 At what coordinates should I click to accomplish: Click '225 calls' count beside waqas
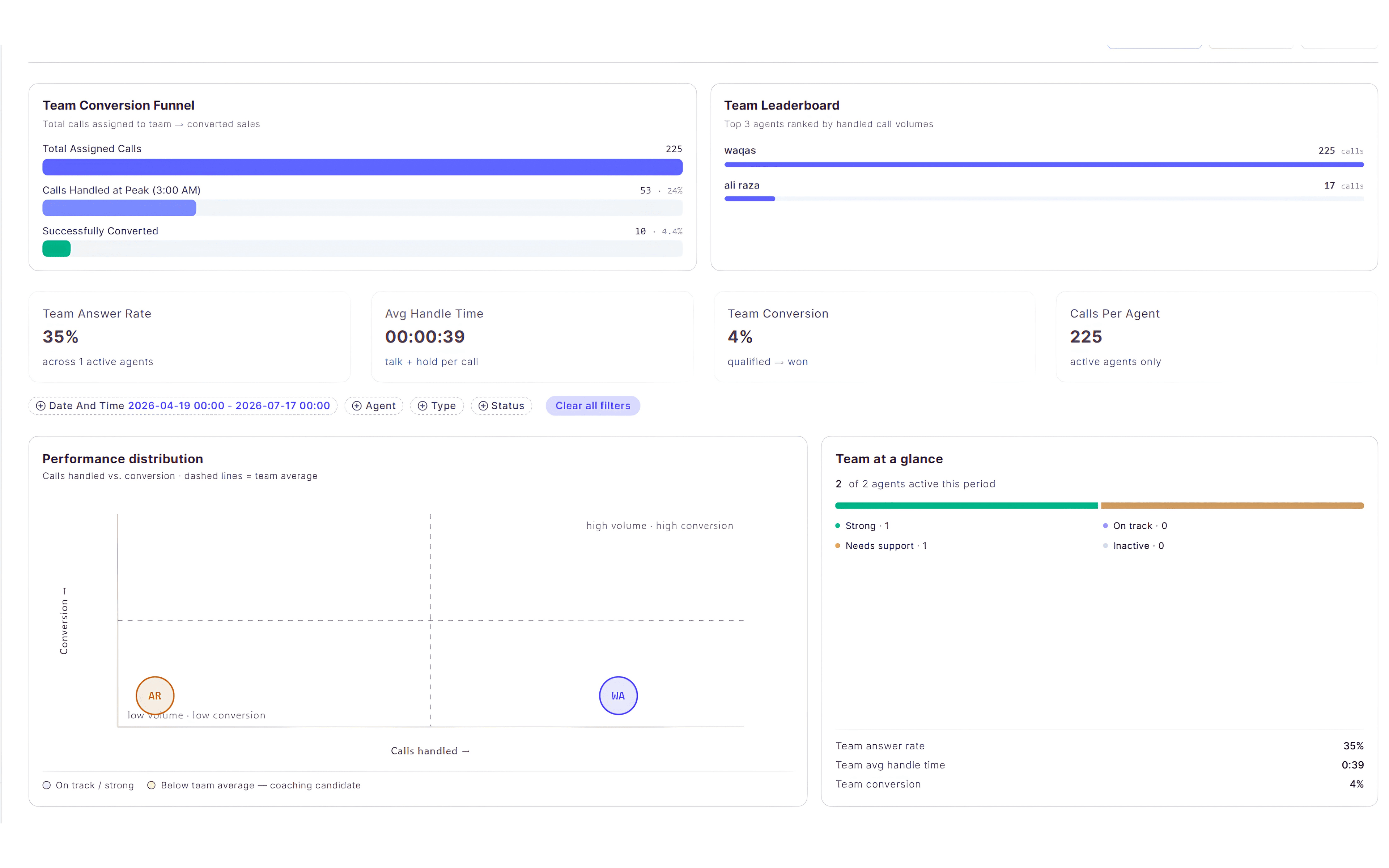(1341, 150)
